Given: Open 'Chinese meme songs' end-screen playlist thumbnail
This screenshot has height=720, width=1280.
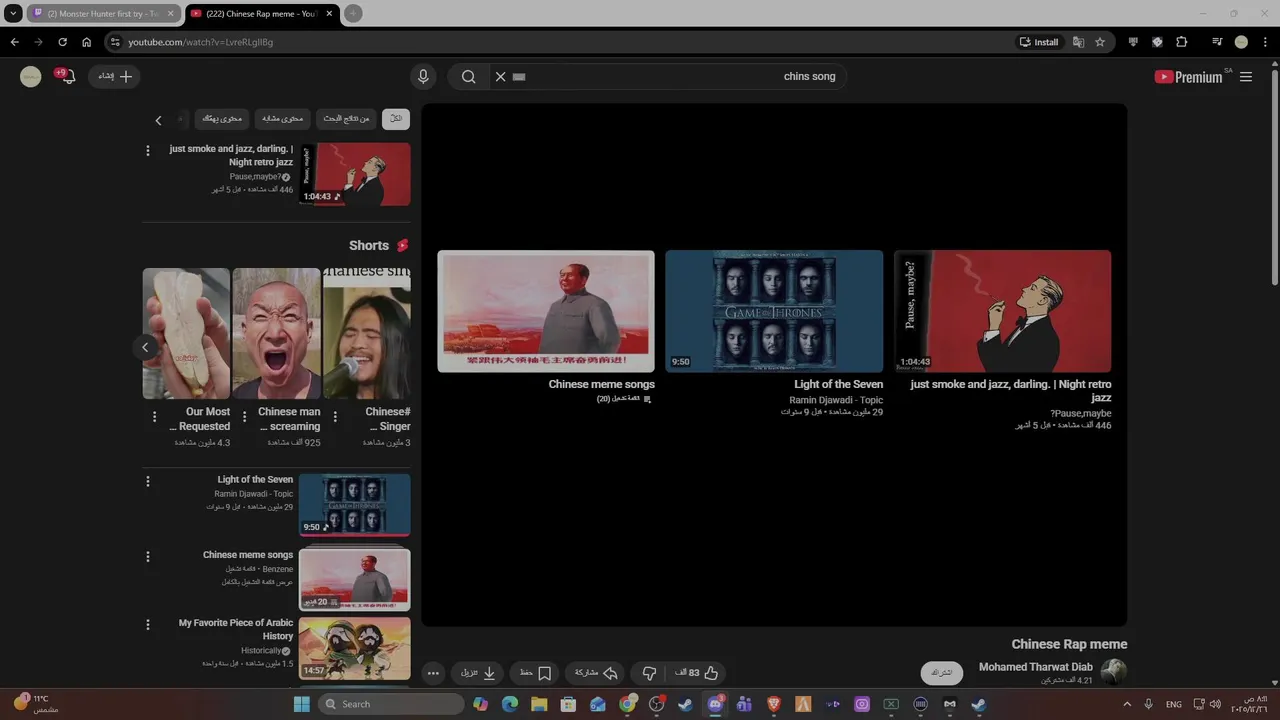Looking at the screenshot, I should click(546, 311).
